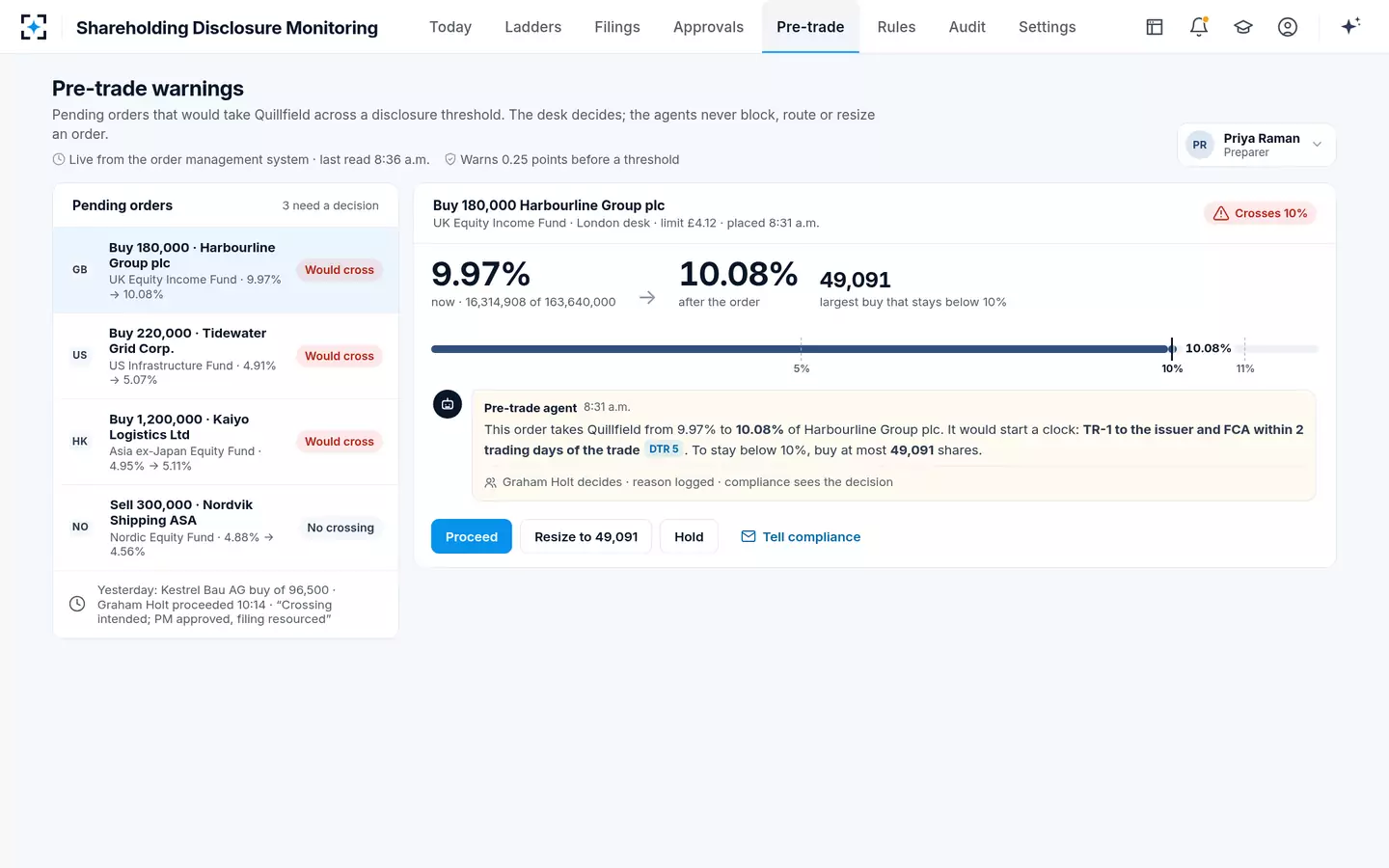
Task: Open the graduation cap learning icon
Action: point(1243,27)
